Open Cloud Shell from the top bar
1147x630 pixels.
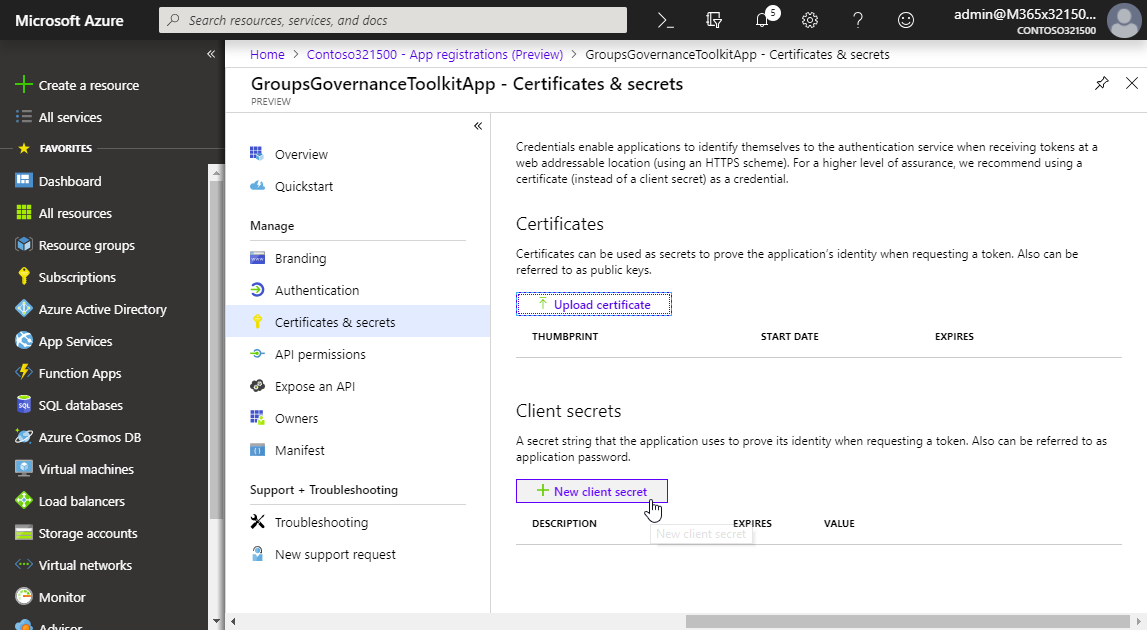click(665, 20)
